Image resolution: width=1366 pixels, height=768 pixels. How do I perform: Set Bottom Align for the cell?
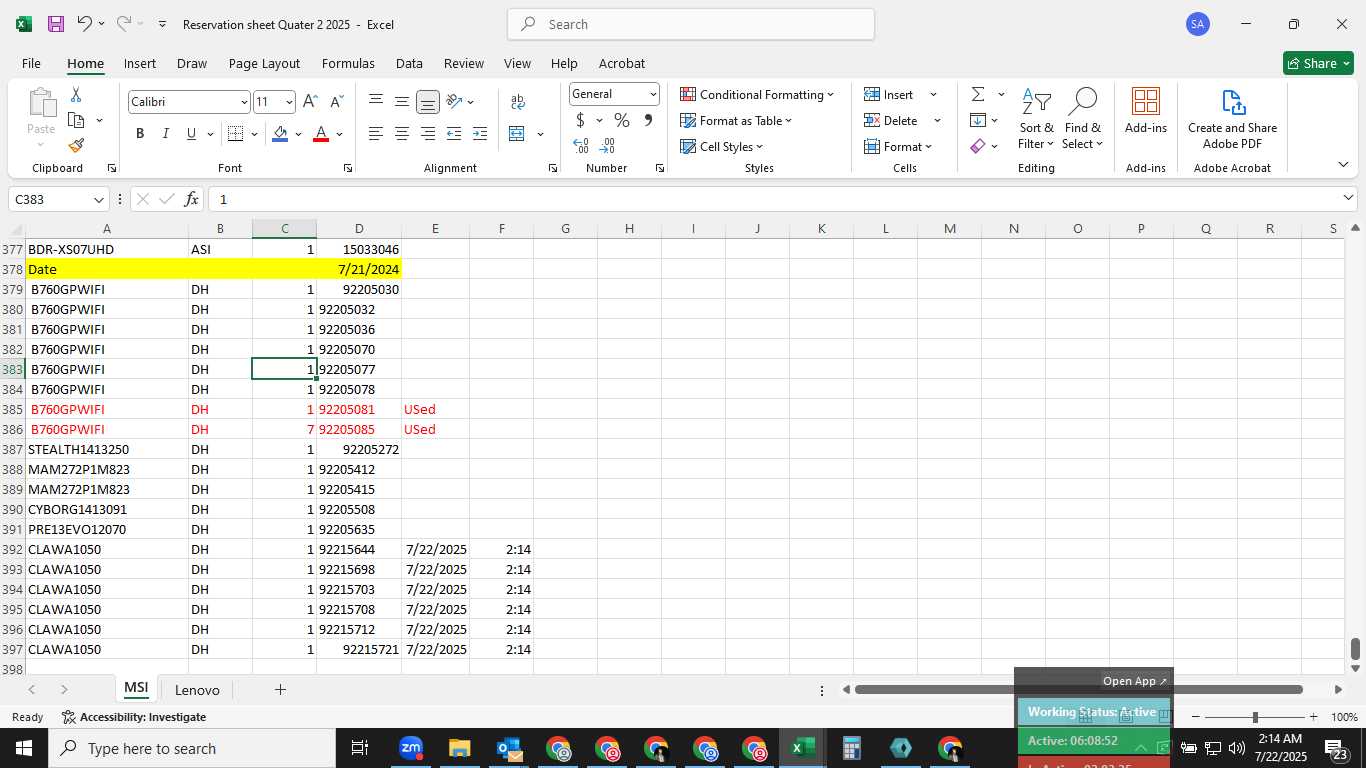428,101
